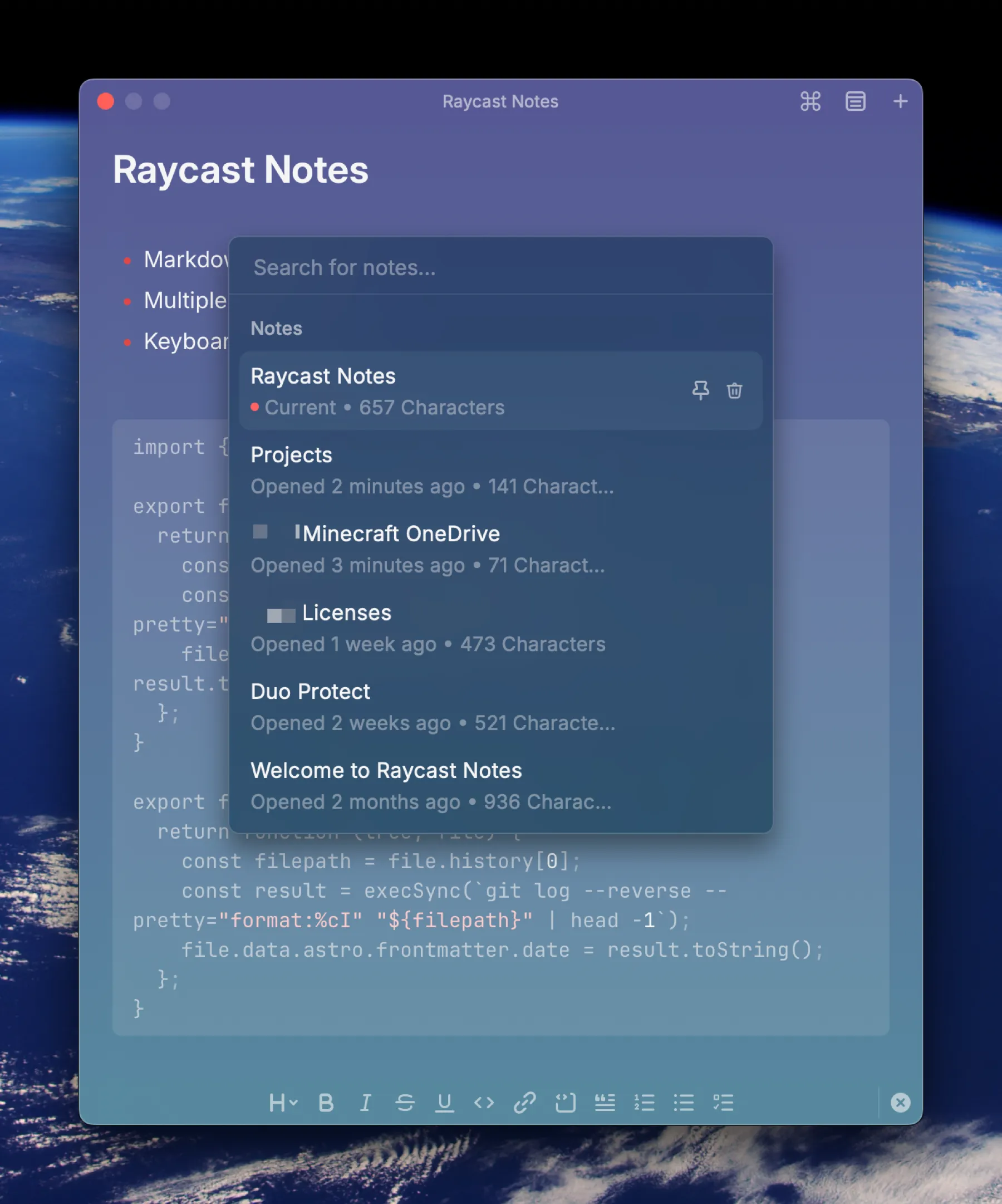Delete the Raycast Notes note
Screen dimensions: 1002x1204
734,390
